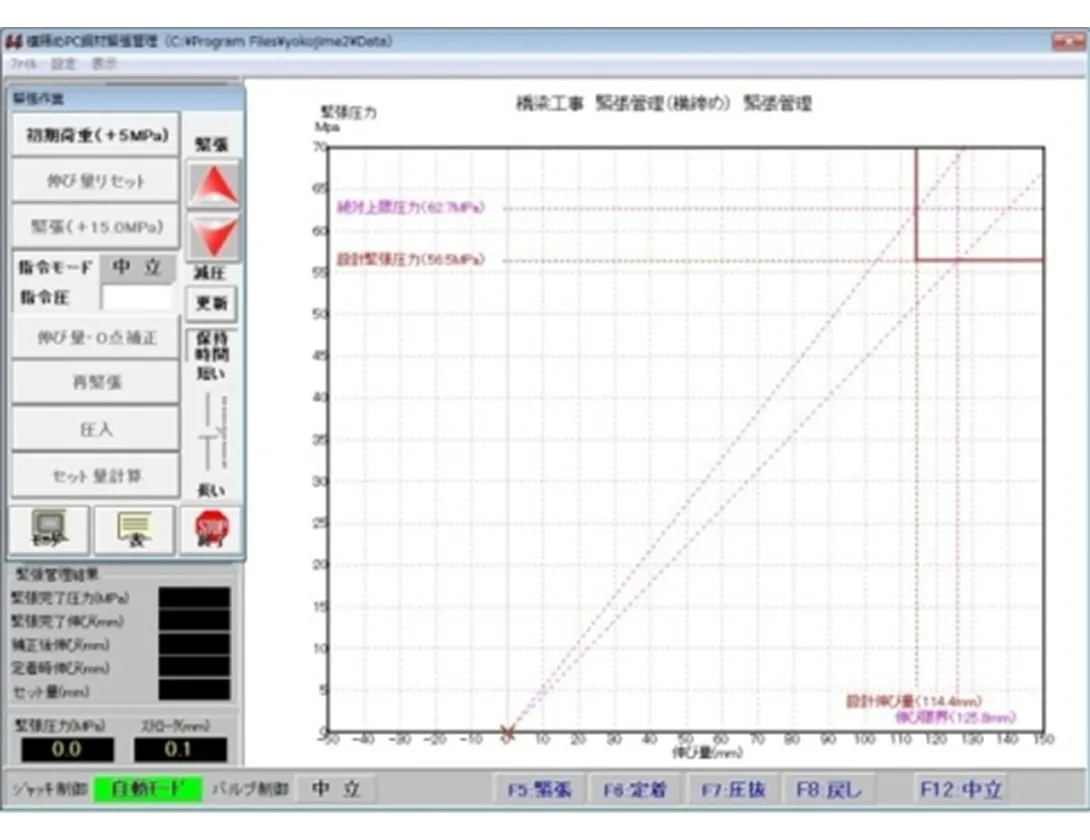Switch バルブ制御 from 中立
1090x840 pixels.
[334, 789]
